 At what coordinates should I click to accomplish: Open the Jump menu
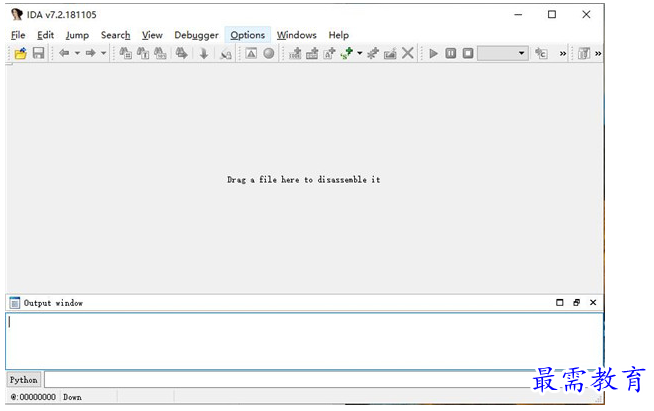click(x=77, y=35)
